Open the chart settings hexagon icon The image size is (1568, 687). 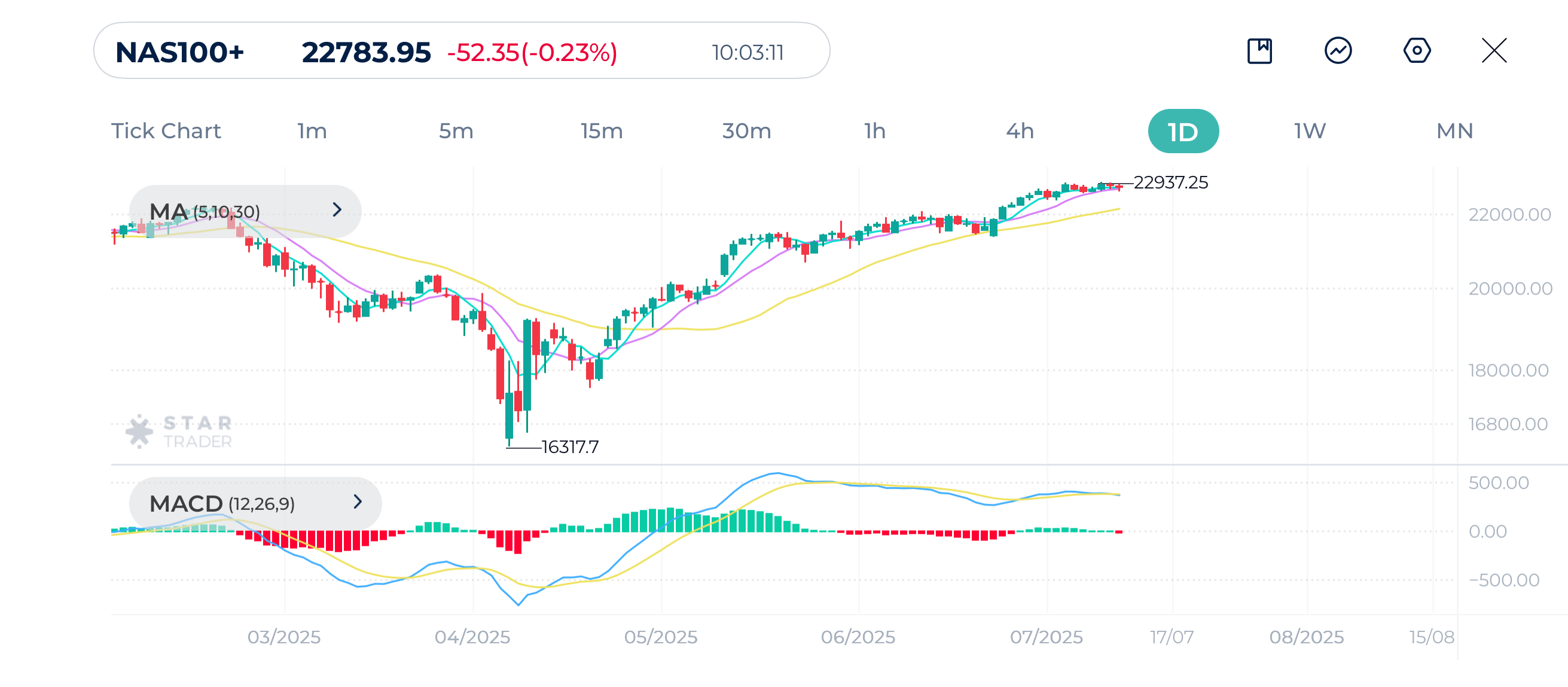pos(1417,51)
